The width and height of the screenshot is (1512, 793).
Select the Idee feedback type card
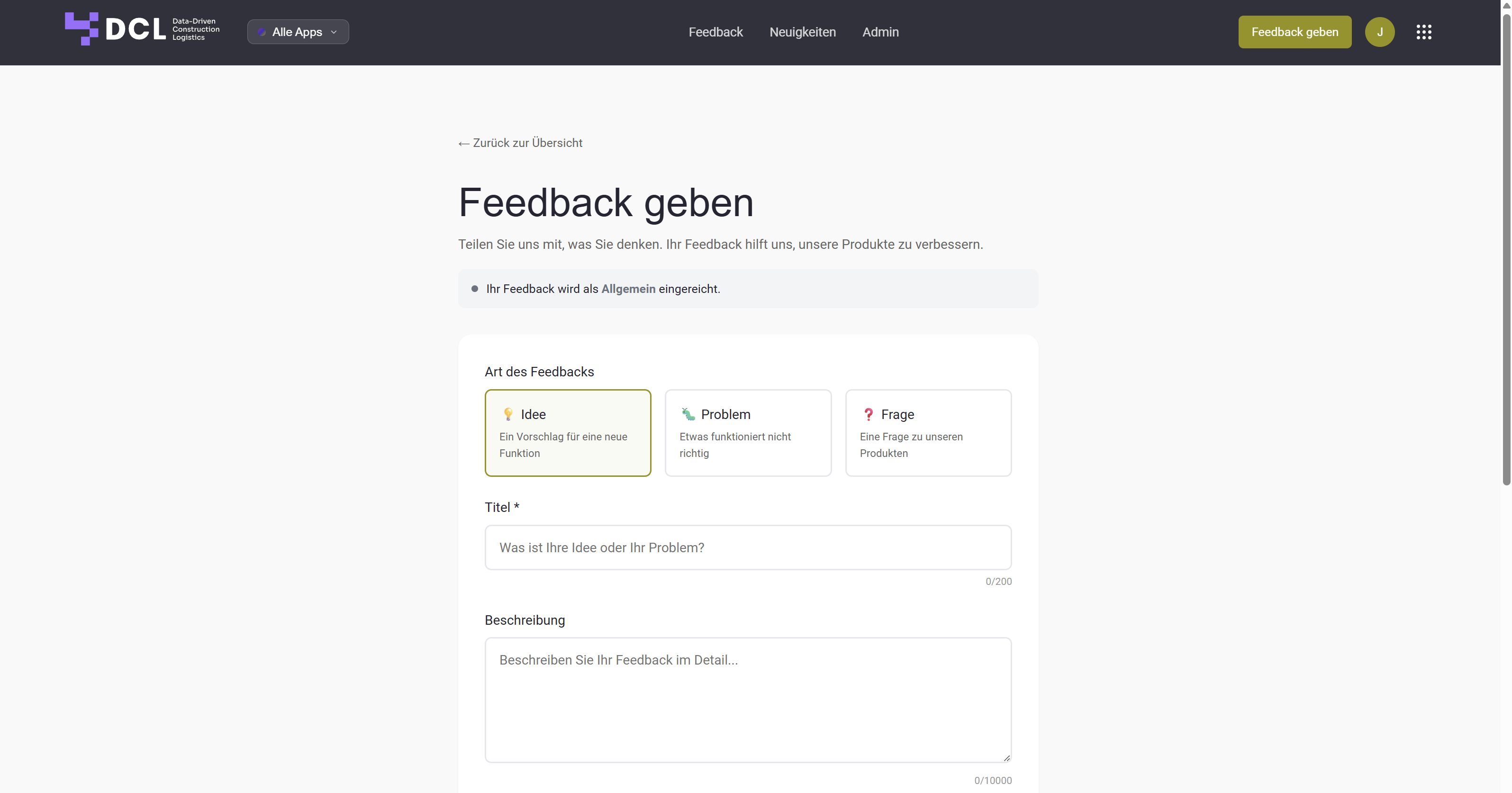click(x=568, y=433)
